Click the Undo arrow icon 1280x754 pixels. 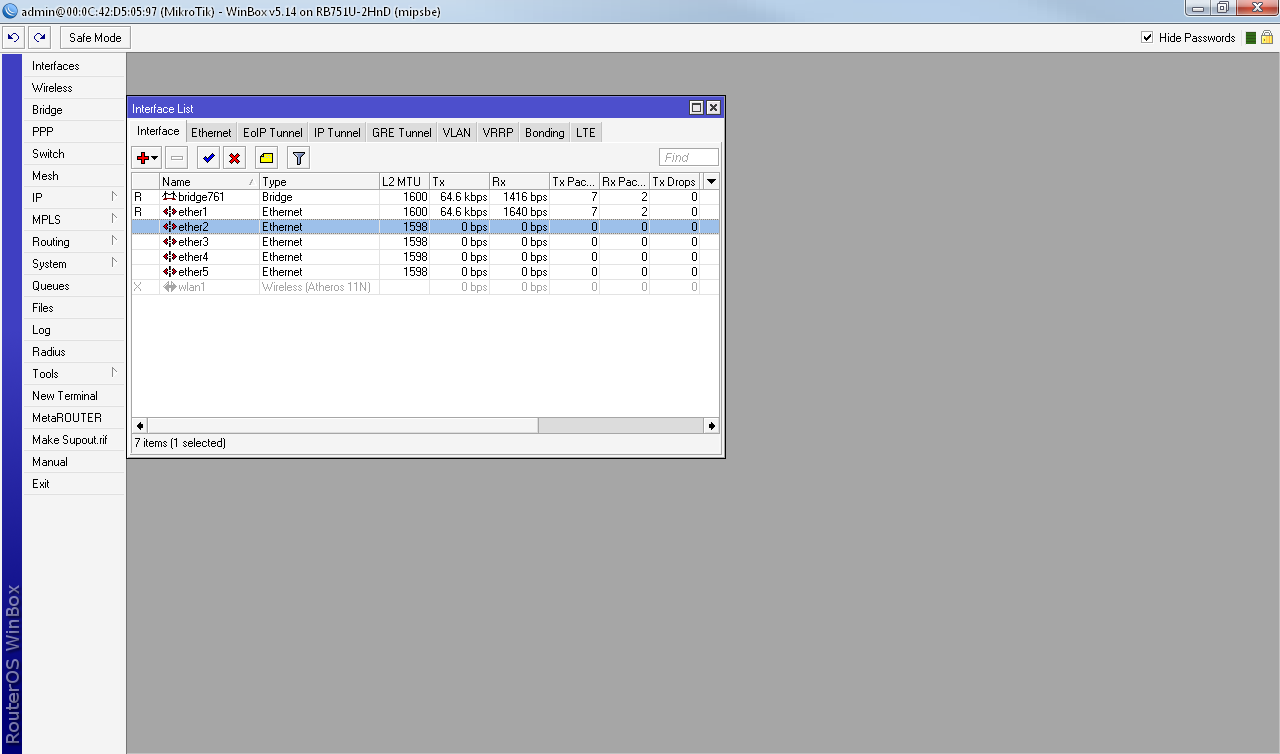[x=13, y=38]
